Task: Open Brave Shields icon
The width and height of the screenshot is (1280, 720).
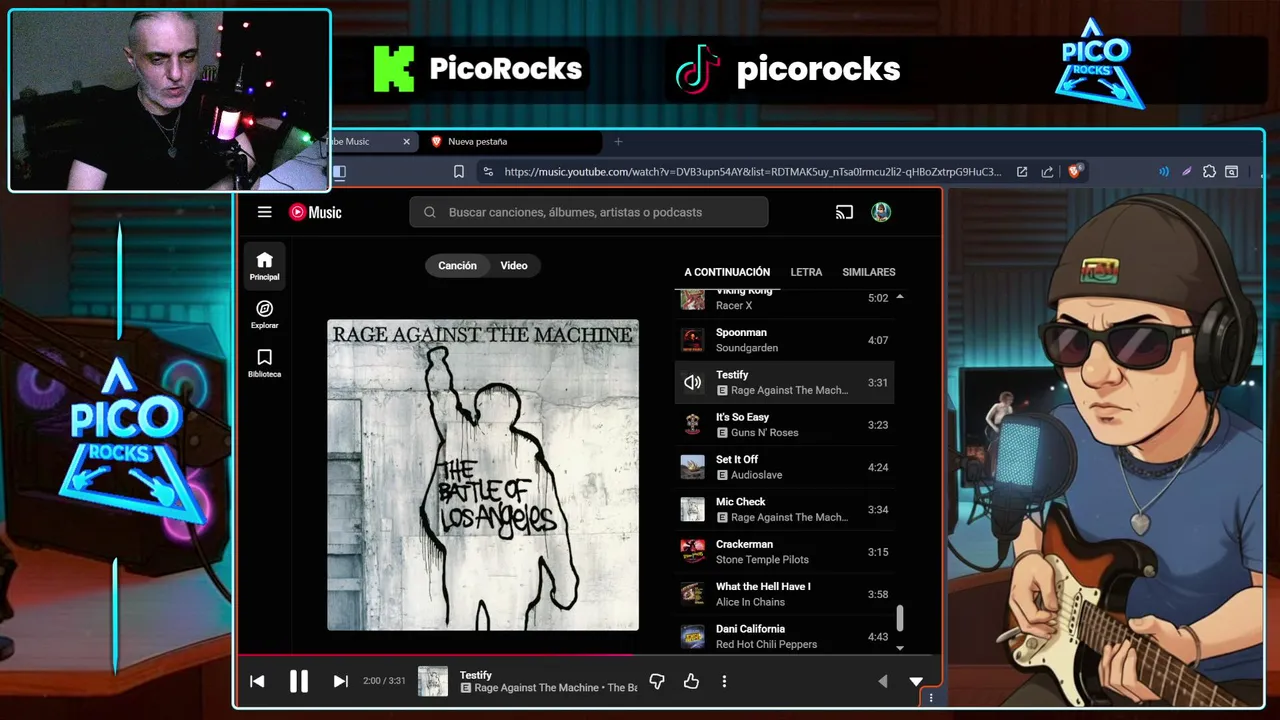Action: 1075,171
